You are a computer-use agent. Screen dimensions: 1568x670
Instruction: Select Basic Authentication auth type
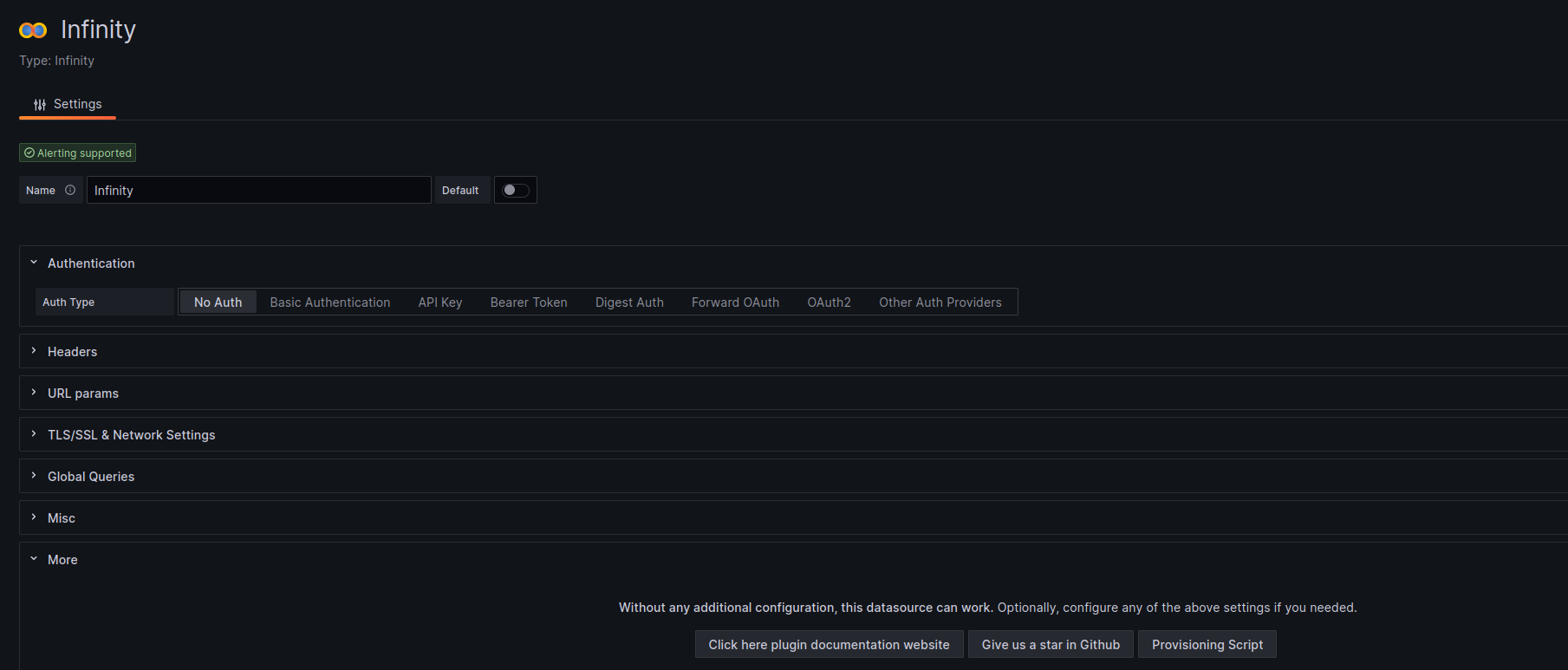[330, 302]
